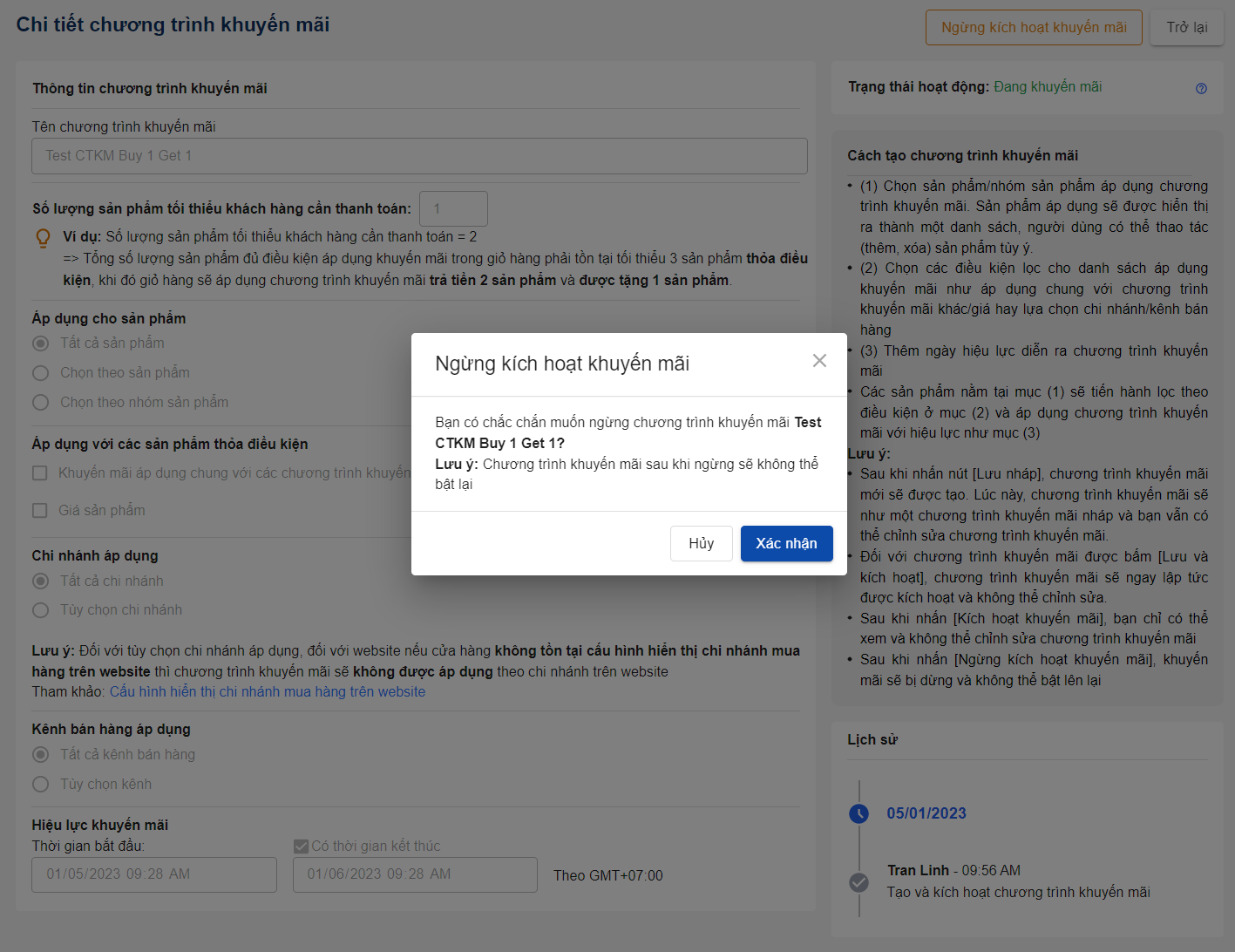The height and width of the screenshot is (952, 1235).
Task: Close the deactivation dialog with X icon
Action: coord(819,361)
